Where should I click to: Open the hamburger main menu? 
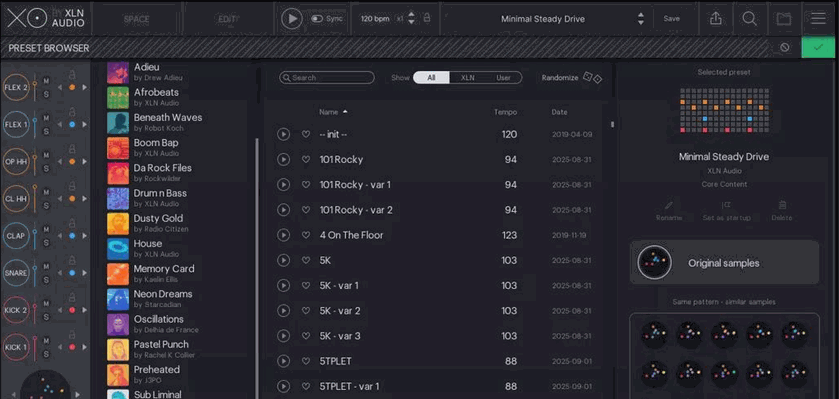(x=818, y=19)
